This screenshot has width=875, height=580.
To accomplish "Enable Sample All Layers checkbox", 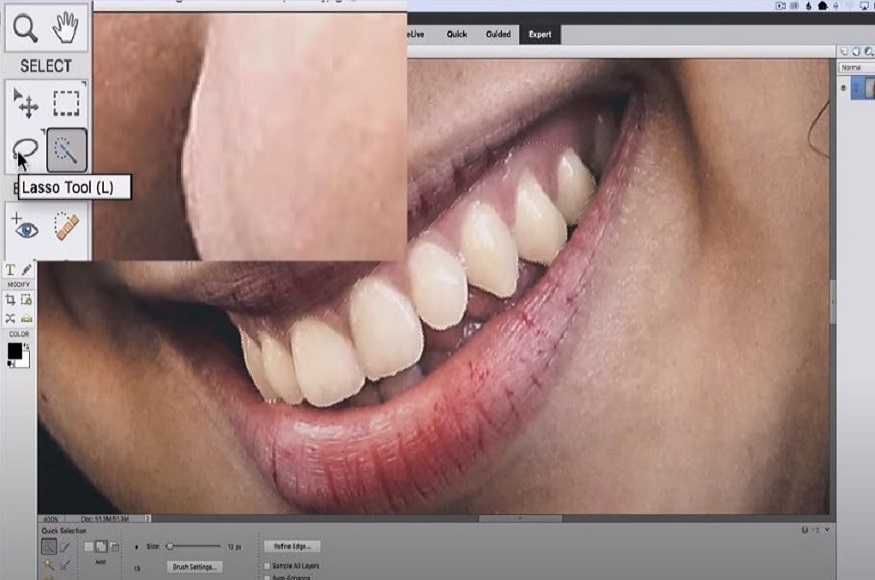I will pyautogui.click(x=267, y=566).
